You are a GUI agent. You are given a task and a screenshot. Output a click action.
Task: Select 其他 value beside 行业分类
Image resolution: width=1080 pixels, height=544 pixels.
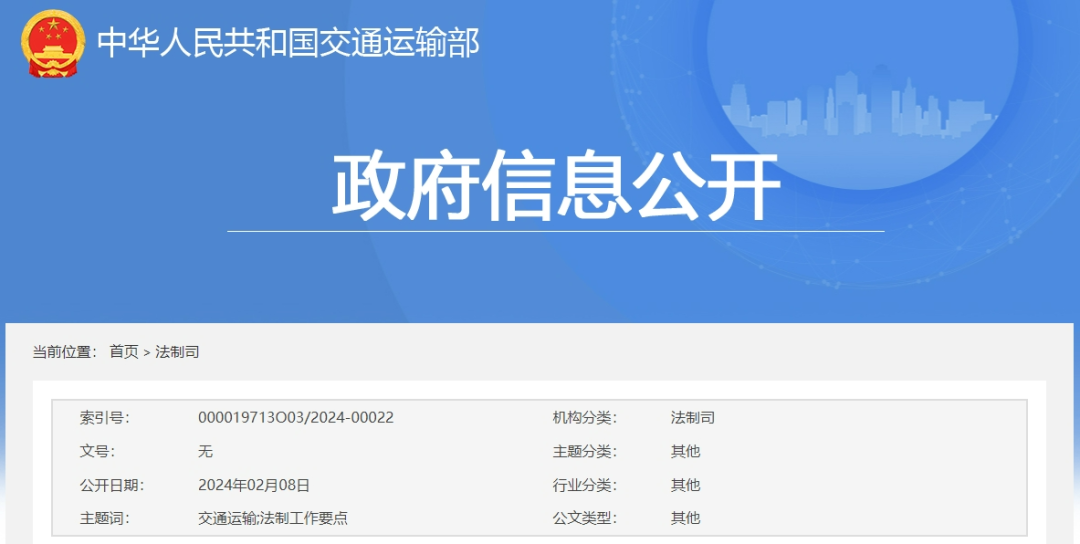coord(685,485)
